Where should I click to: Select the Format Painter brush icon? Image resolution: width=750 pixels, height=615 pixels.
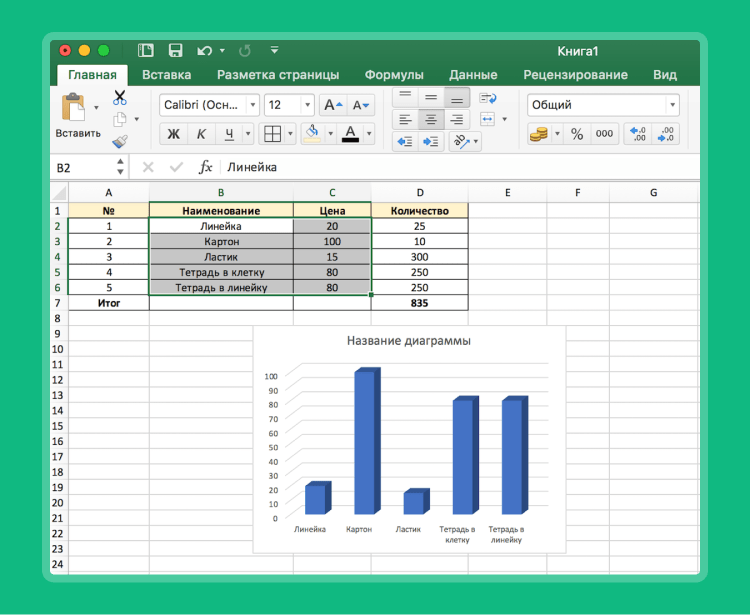pyautogui.click(x=120, y=142)
